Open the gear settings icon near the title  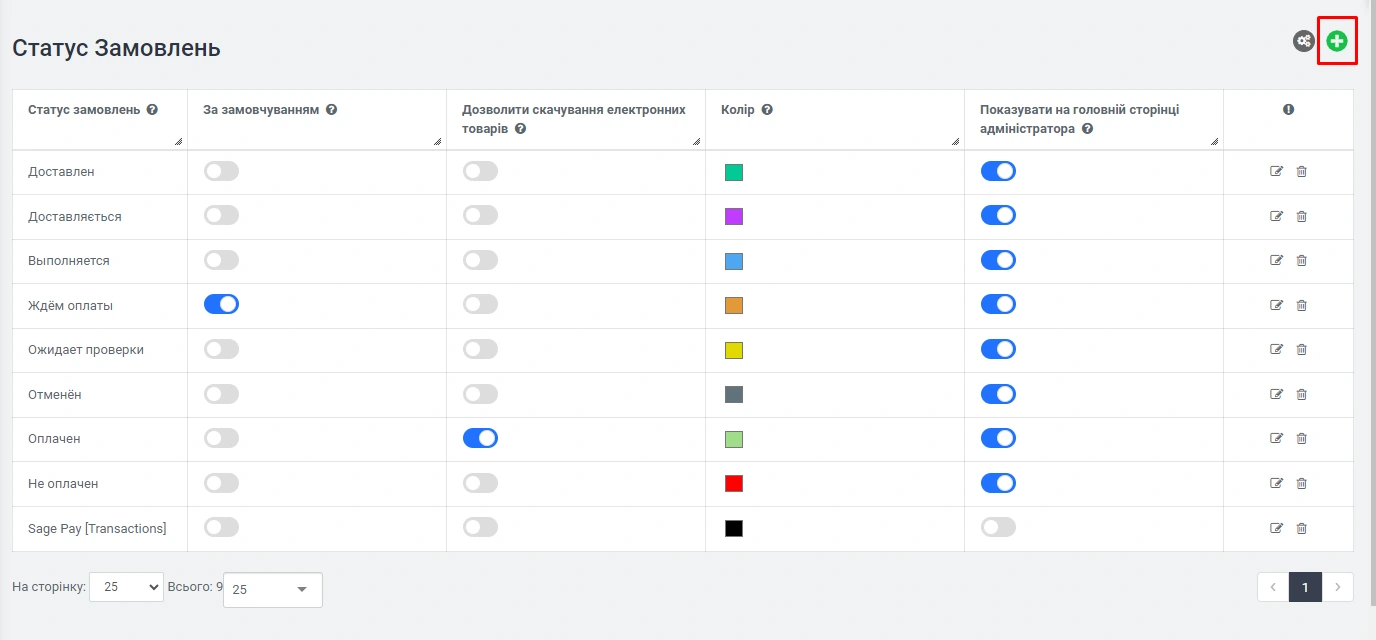point(1303,41)
